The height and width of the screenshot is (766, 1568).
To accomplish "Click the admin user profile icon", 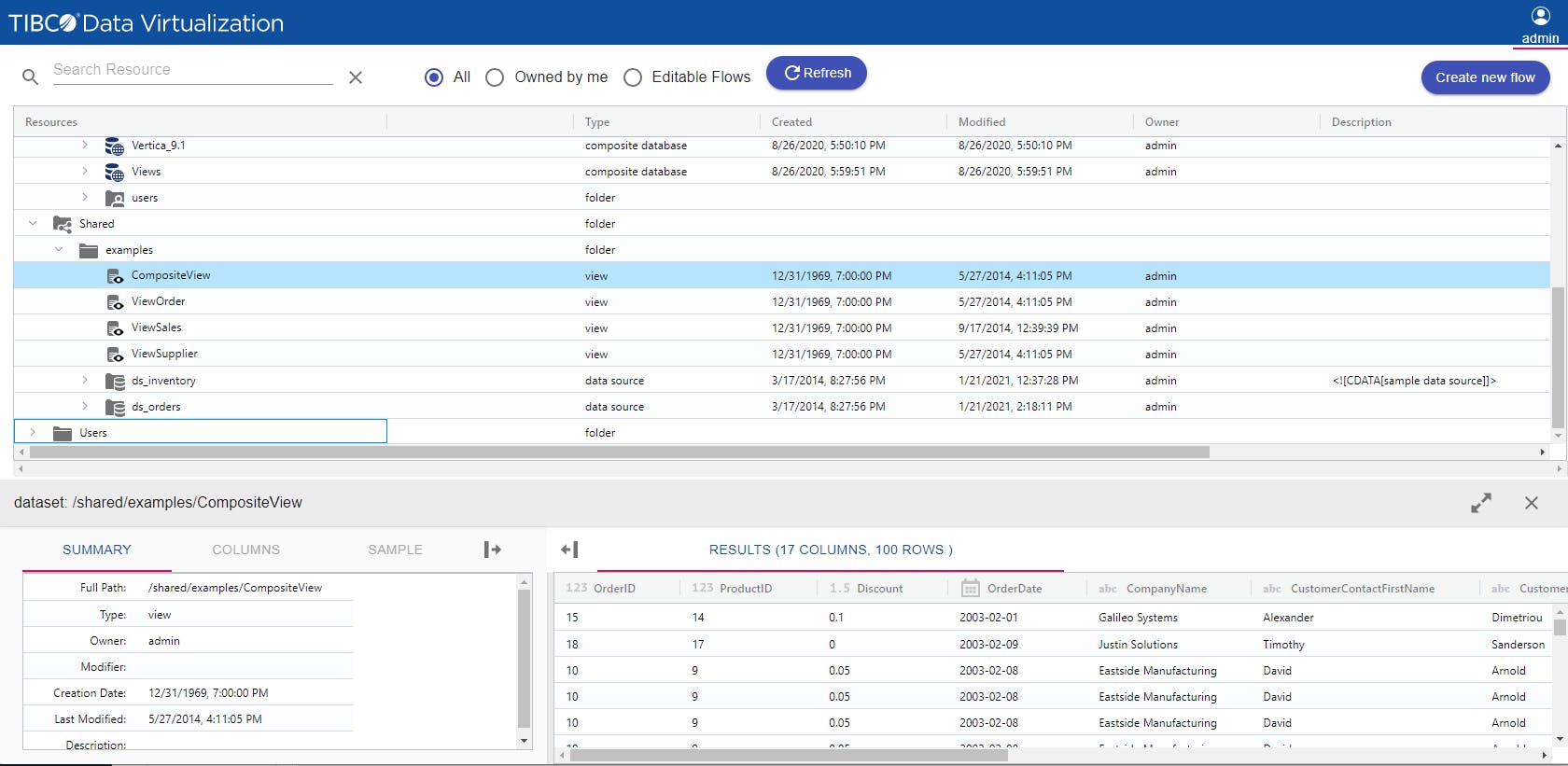I will [1540, 16].
